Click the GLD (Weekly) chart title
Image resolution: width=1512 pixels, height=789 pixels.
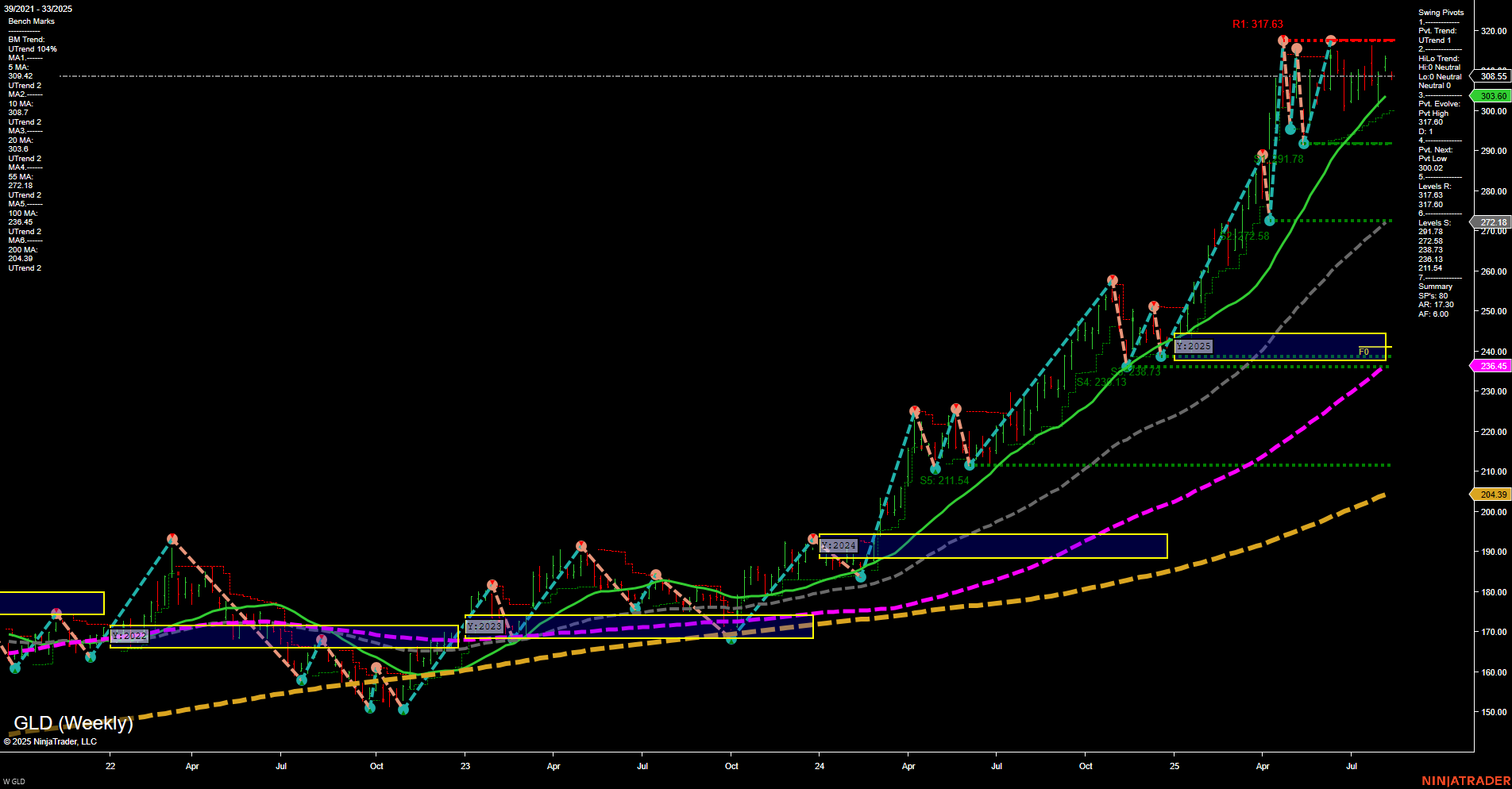74,723
